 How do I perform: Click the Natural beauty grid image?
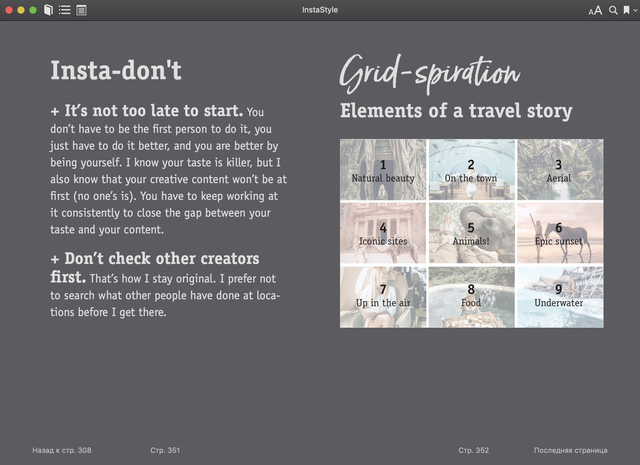(383, 170)
